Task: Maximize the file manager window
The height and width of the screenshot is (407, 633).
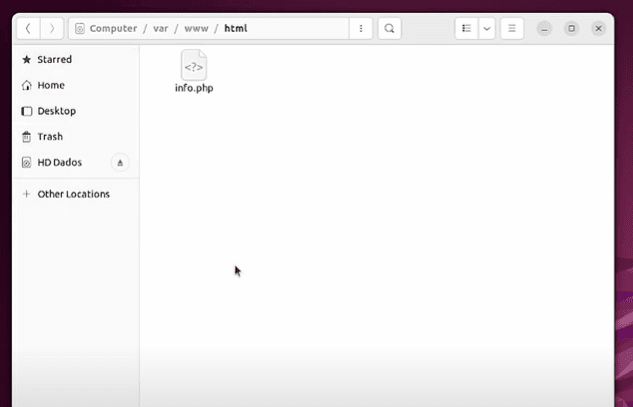Action: [x=572, y=29]
